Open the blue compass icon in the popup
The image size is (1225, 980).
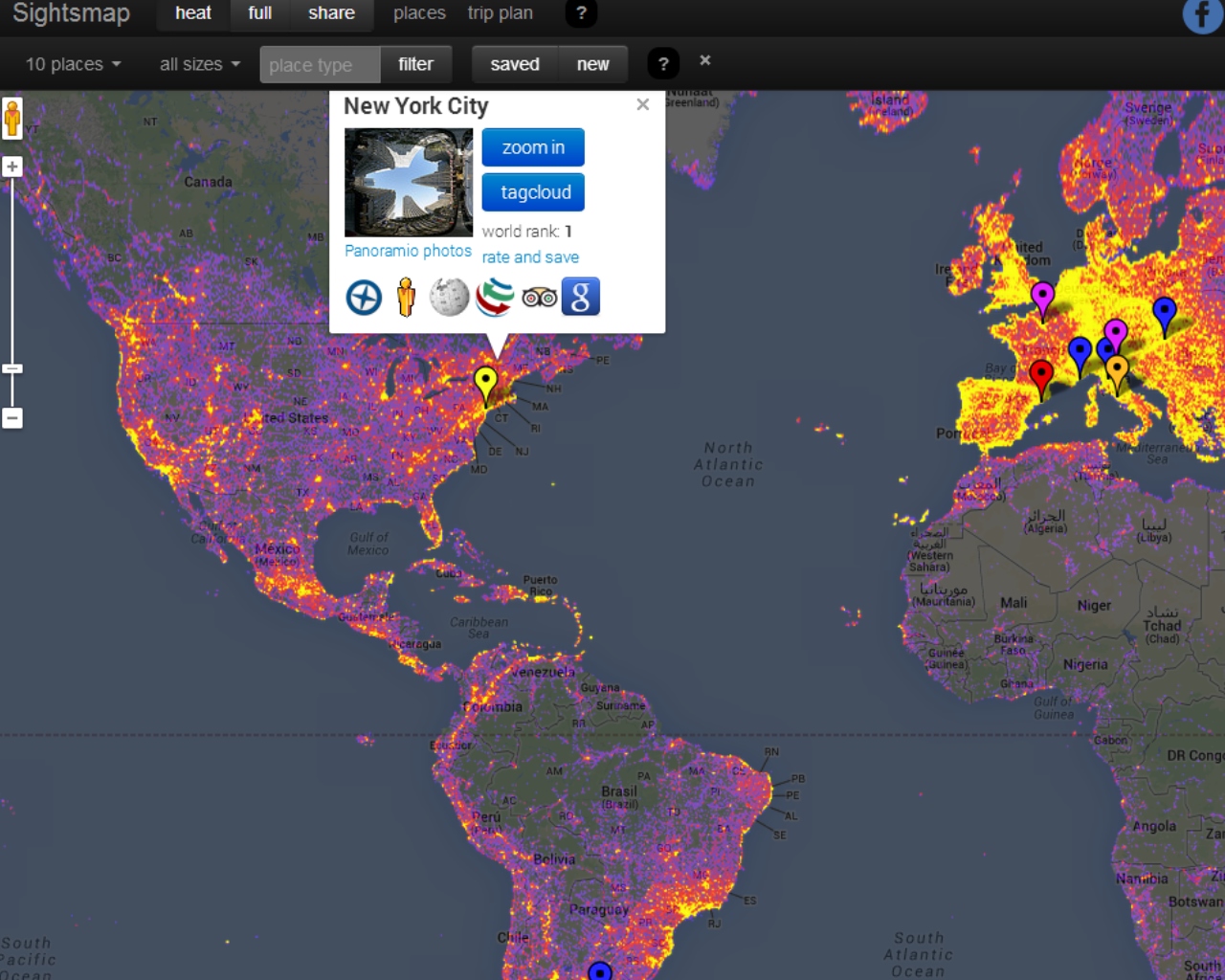pyautogui.click(x=364, y=298)
